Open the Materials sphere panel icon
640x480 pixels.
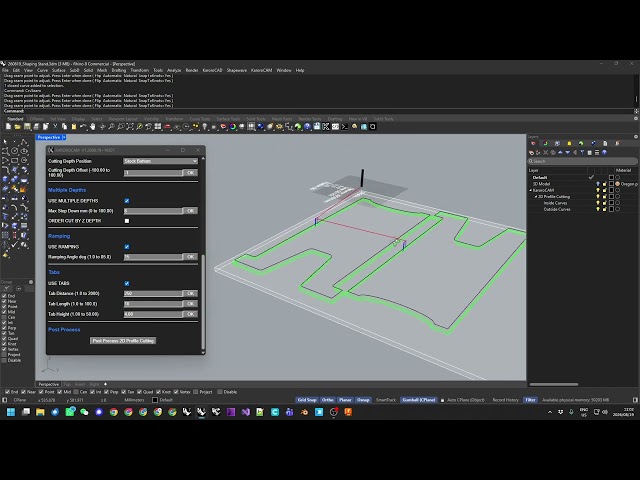point(593,143)
